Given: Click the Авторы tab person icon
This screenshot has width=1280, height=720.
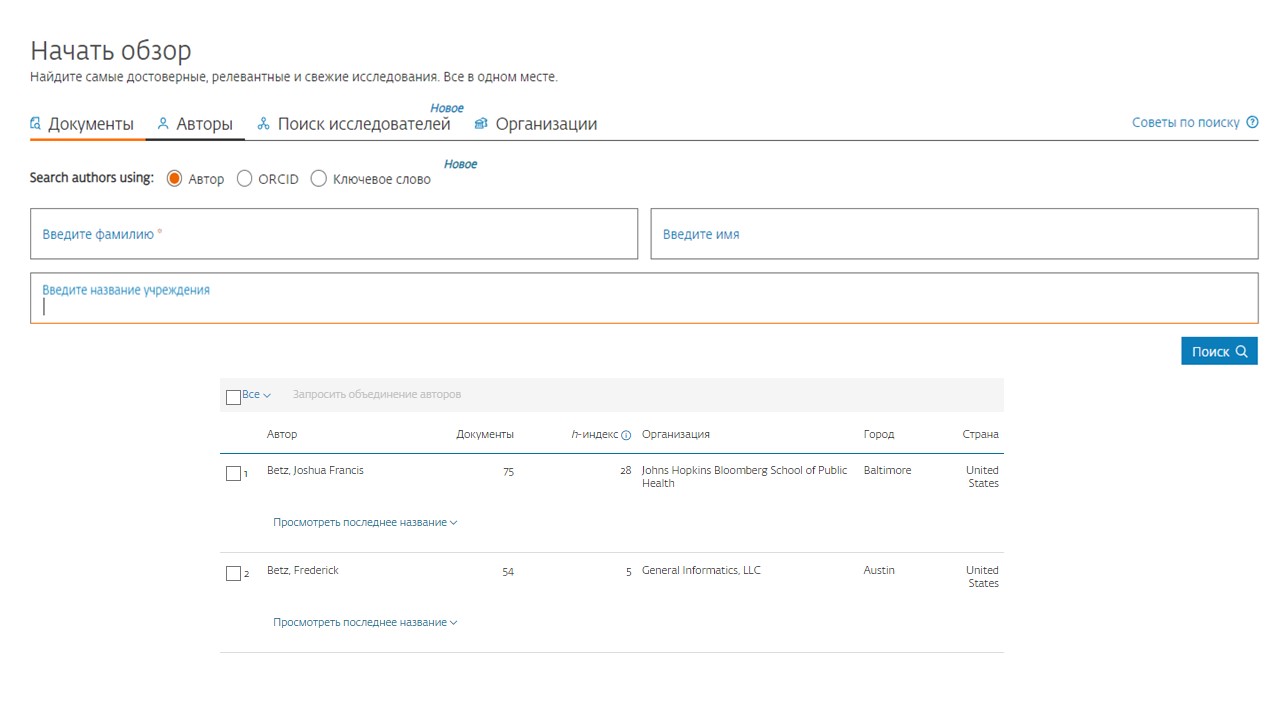Looking at the screenshot, I should click(164, 124).
